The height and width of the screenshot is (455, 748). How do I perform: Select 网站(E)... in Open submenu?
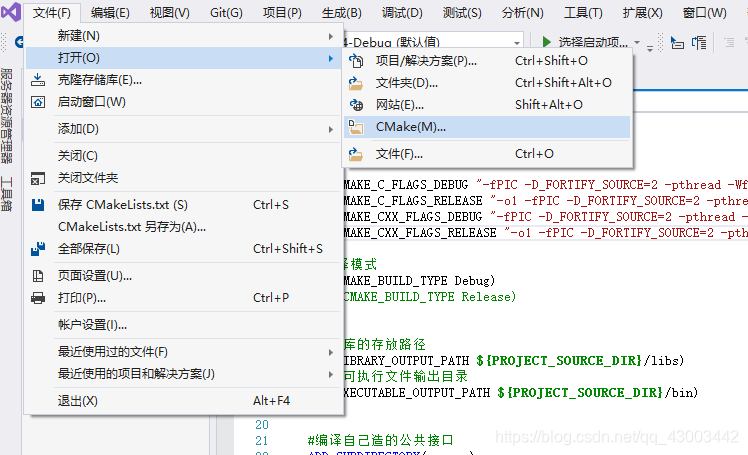pyautogui.click(x=487, y=104)
